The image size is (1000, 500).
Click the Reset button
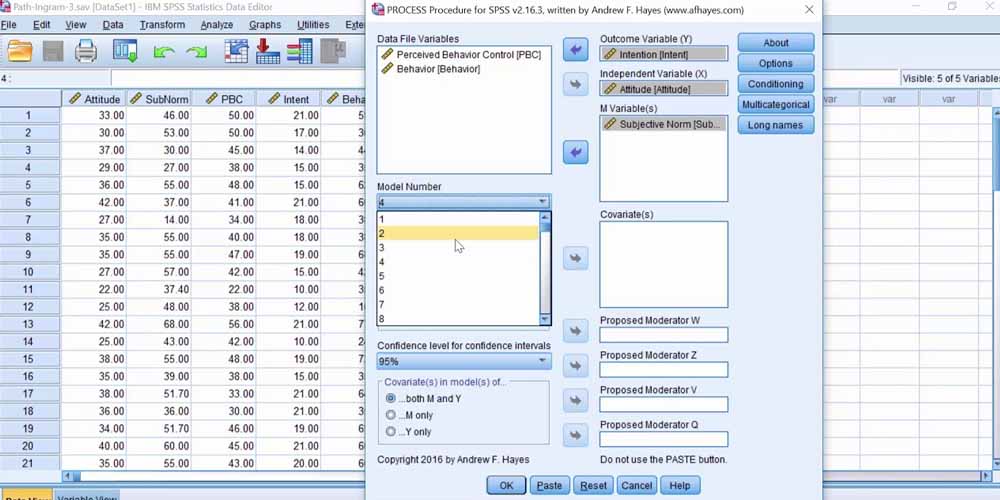click(593, 485)
